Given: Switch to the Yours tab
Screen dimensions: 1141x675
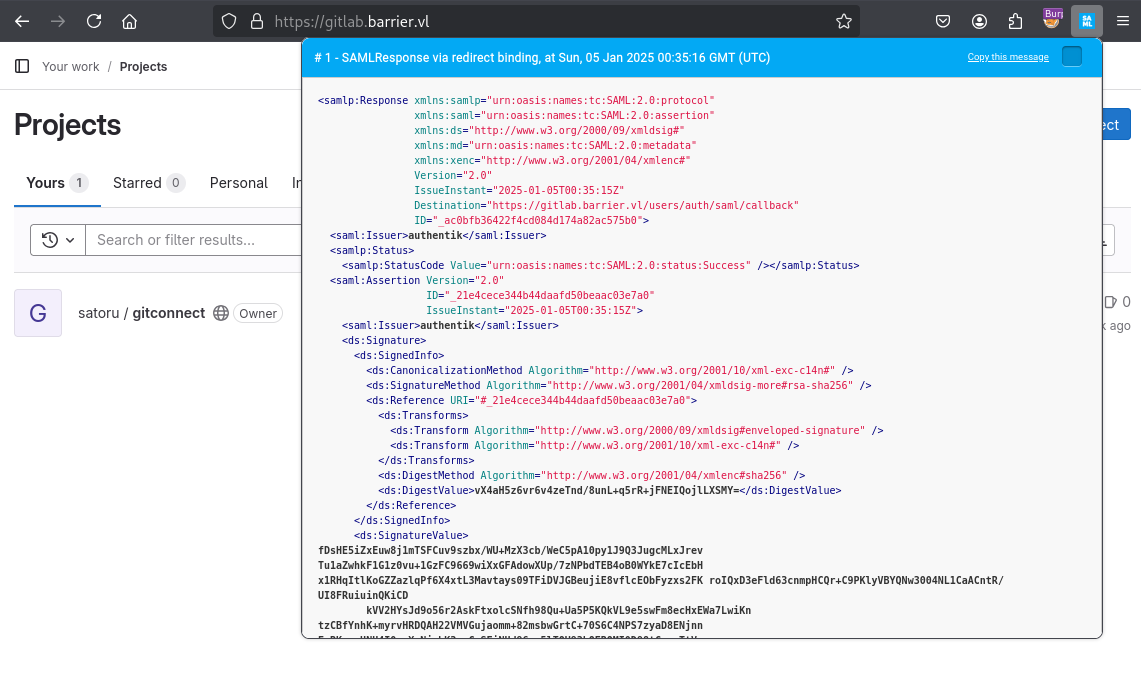Looking at the screenshot, I should coord(57,183).
